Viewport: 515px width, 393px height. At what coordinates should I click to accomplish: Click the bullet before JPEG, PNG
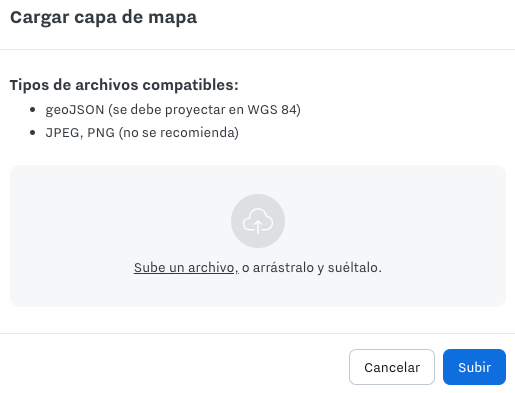[x=32, y=132]
